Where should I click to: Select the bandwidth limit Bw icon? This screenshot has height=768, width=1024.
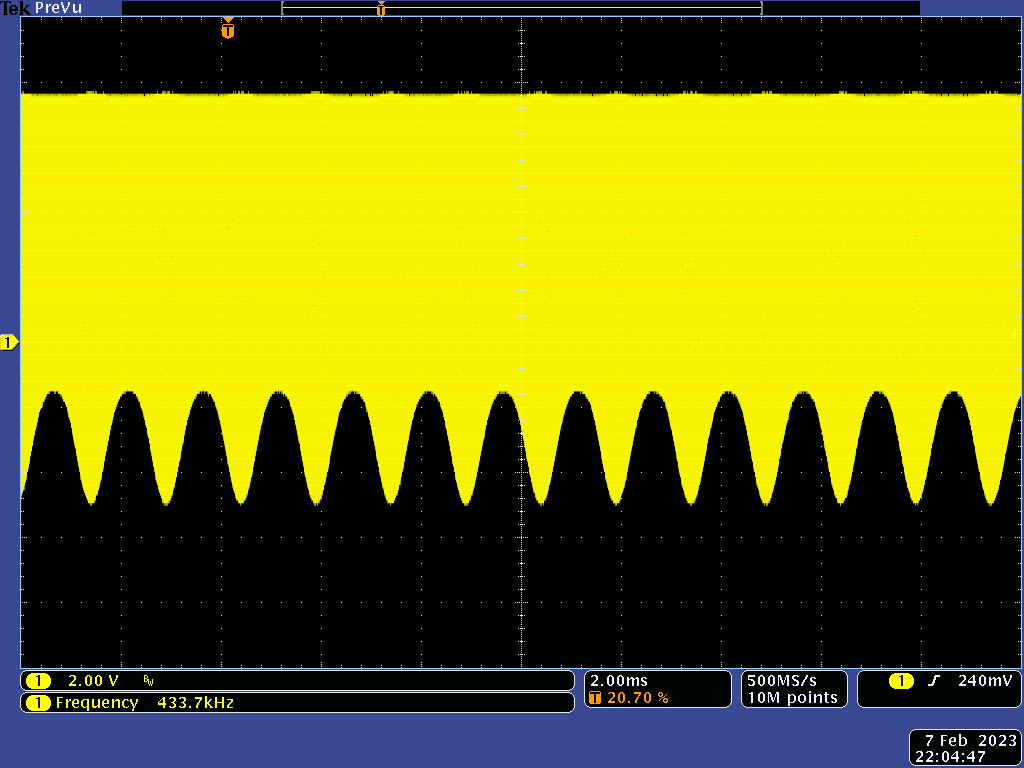point(148,681)
